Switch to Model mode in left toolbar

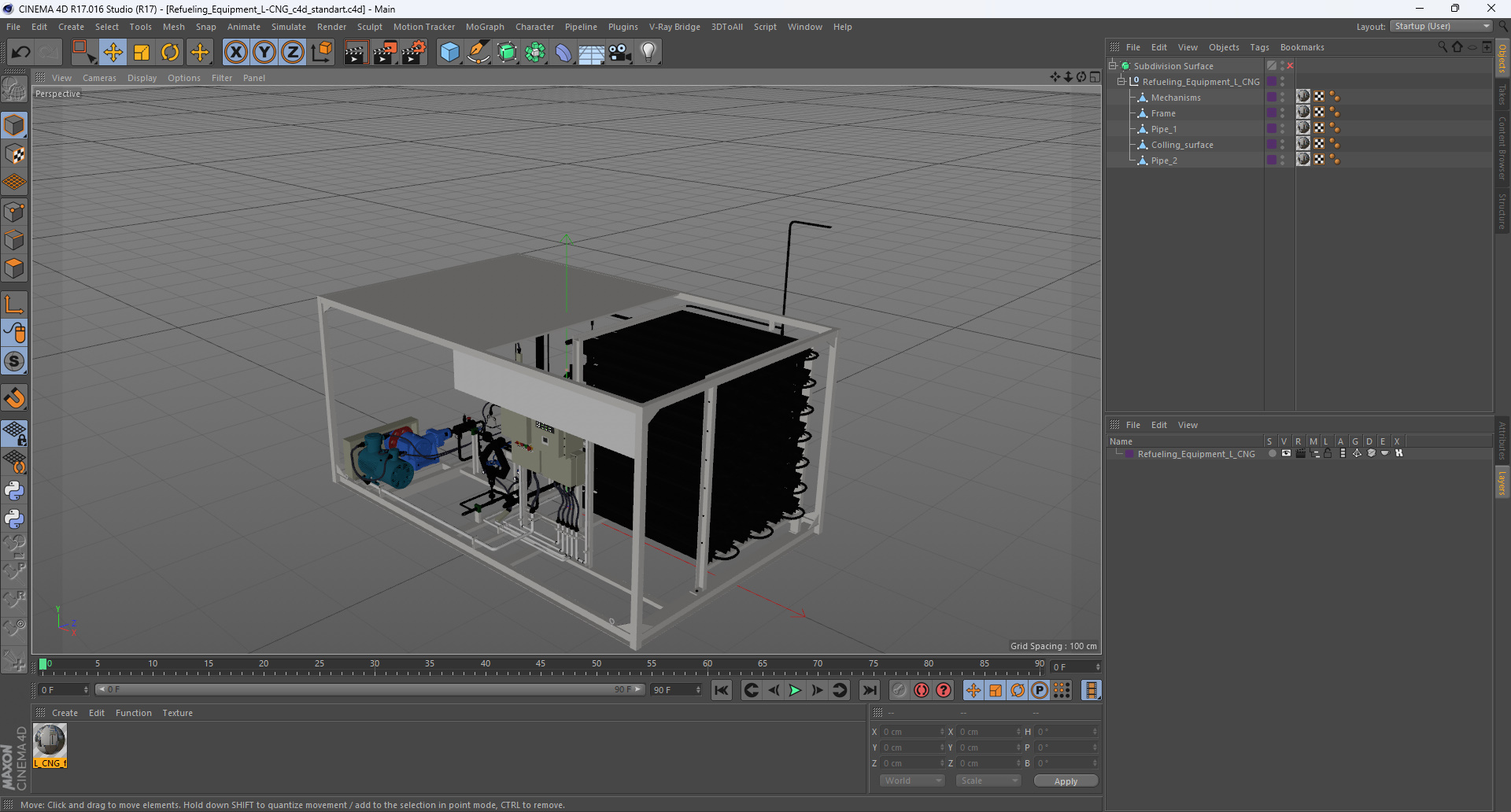[x=14, y=126]
